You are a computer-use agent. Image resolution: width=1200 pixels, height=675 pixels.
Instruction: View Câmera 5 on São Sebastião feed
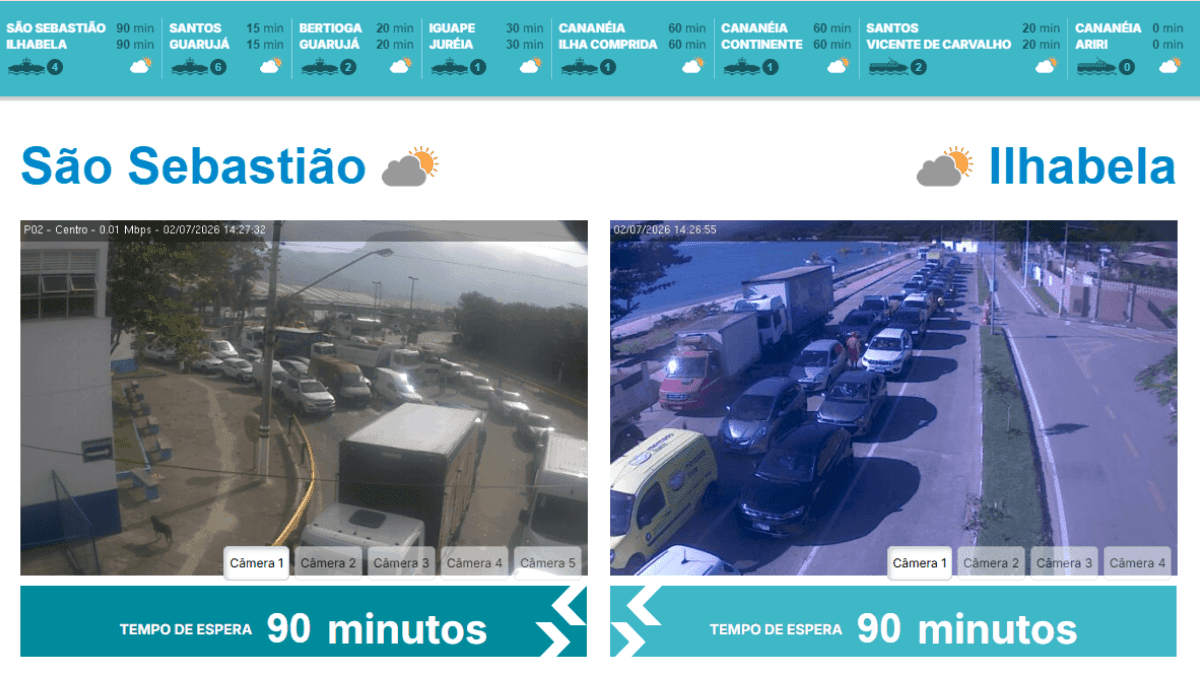click(x=548, y=563)
